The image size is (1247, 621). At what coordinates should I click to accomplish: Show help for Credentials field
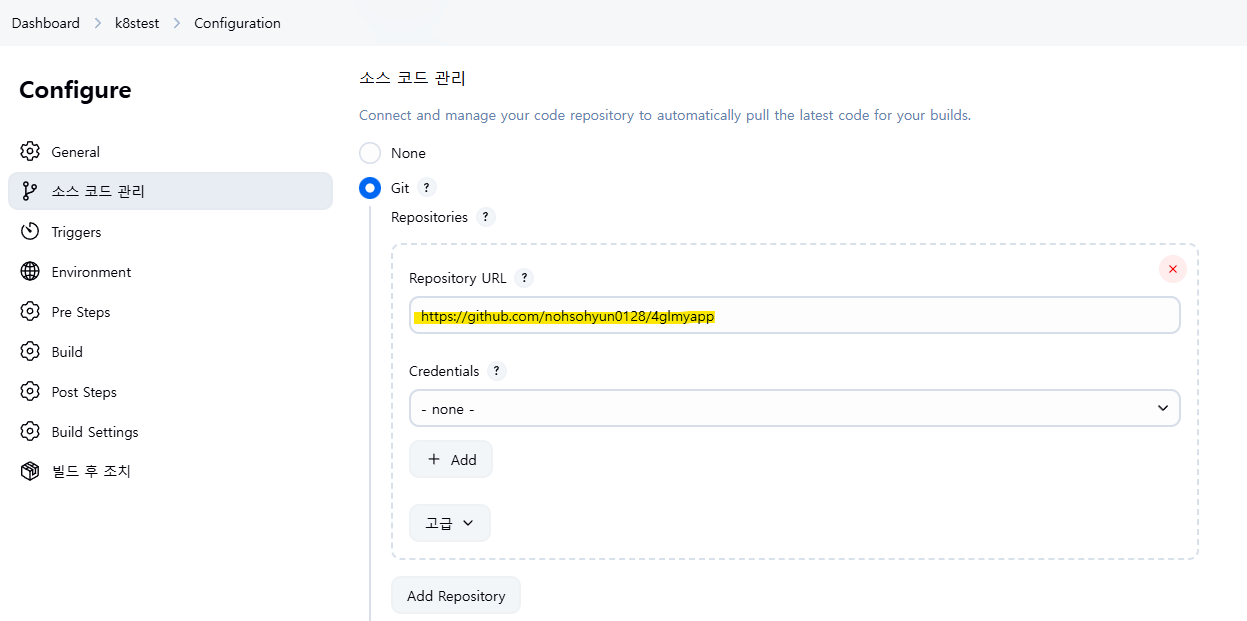pyautogui.click(x=497, y=371)
